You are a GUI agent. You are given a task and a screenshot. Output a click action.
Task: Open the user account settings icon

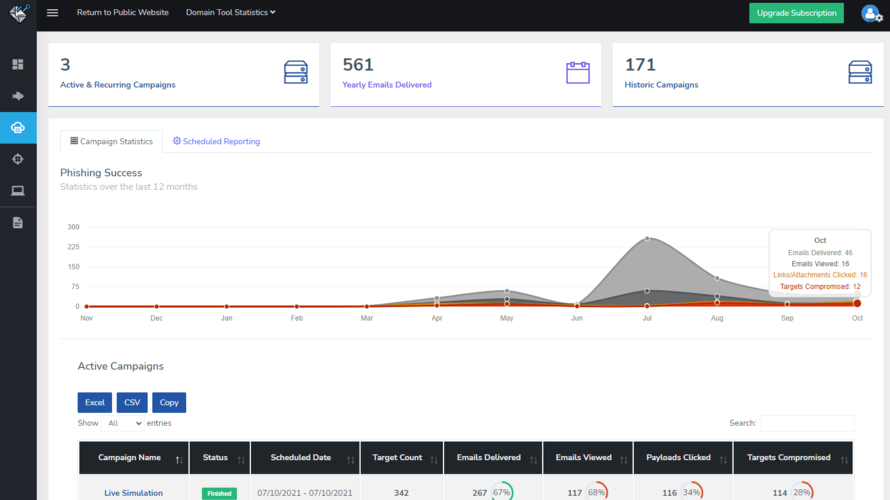(871, 13)
